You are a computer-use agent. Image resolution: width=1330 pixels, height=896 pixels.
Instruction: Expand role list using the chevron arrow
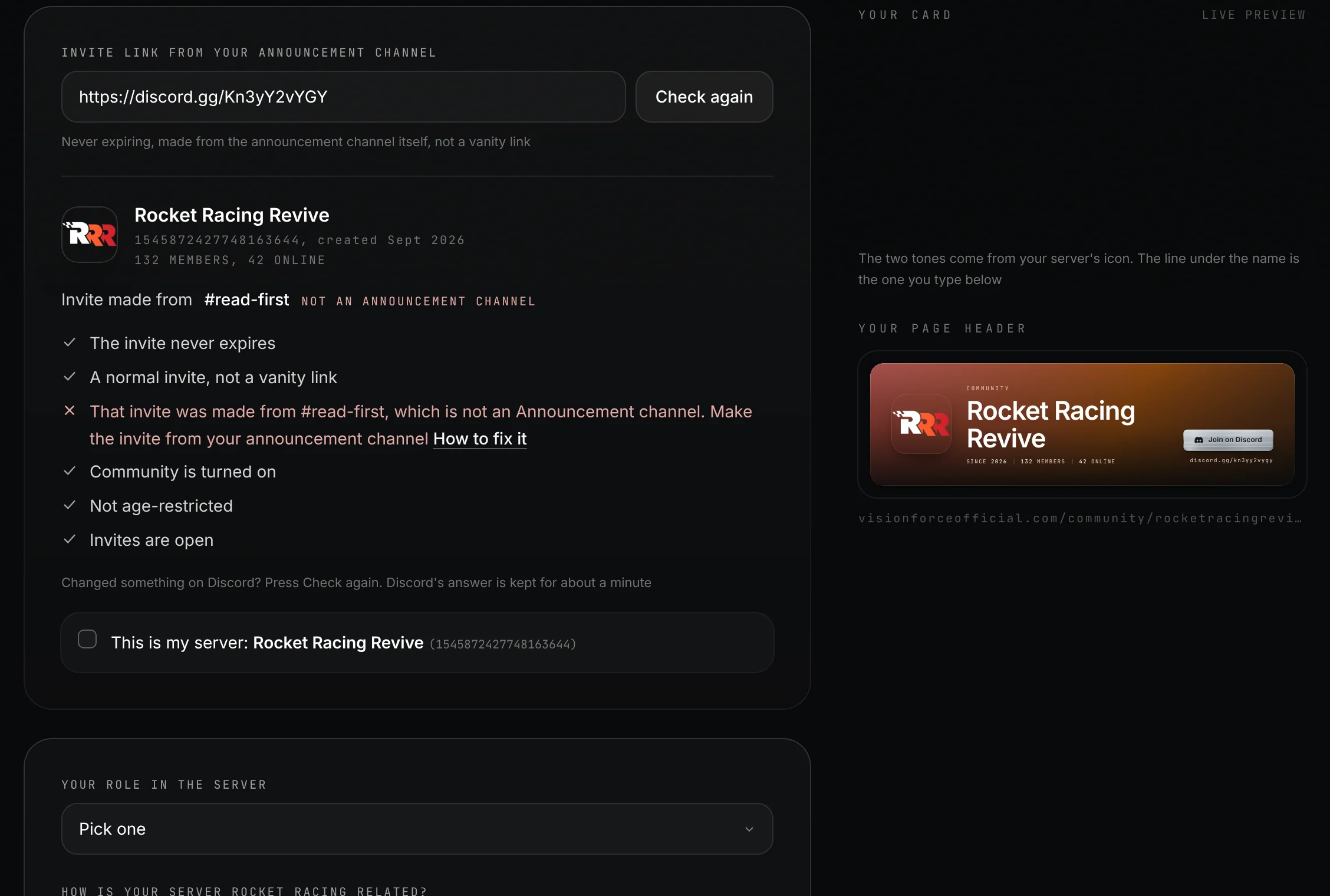(749, 829)
